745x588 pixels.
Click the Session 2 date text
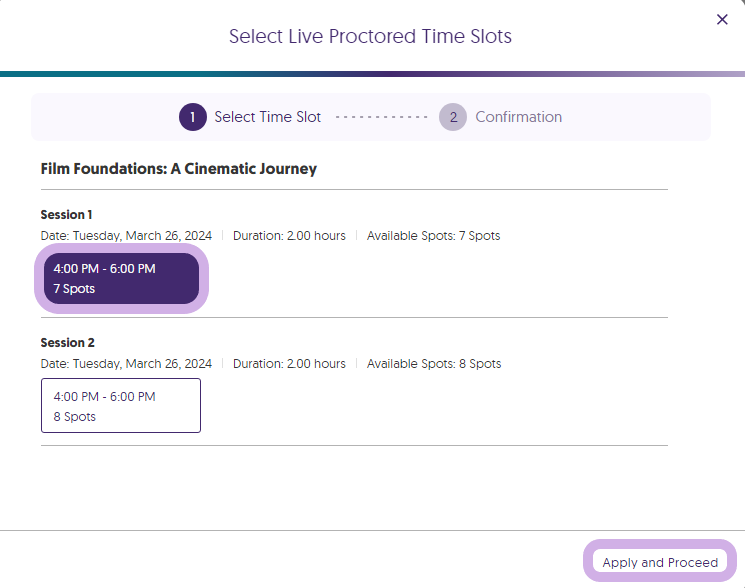(x=126, y=364)
